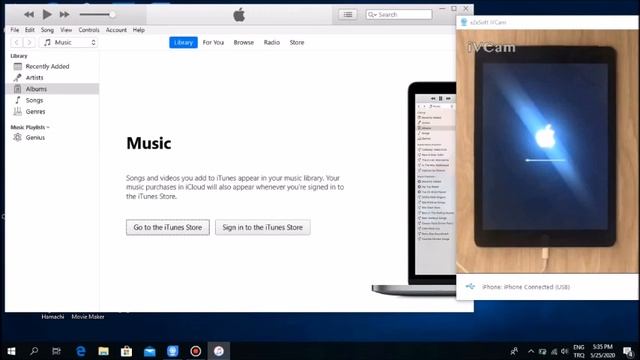
Task: Open the Edit menu
Action: [x=30, y=30]
